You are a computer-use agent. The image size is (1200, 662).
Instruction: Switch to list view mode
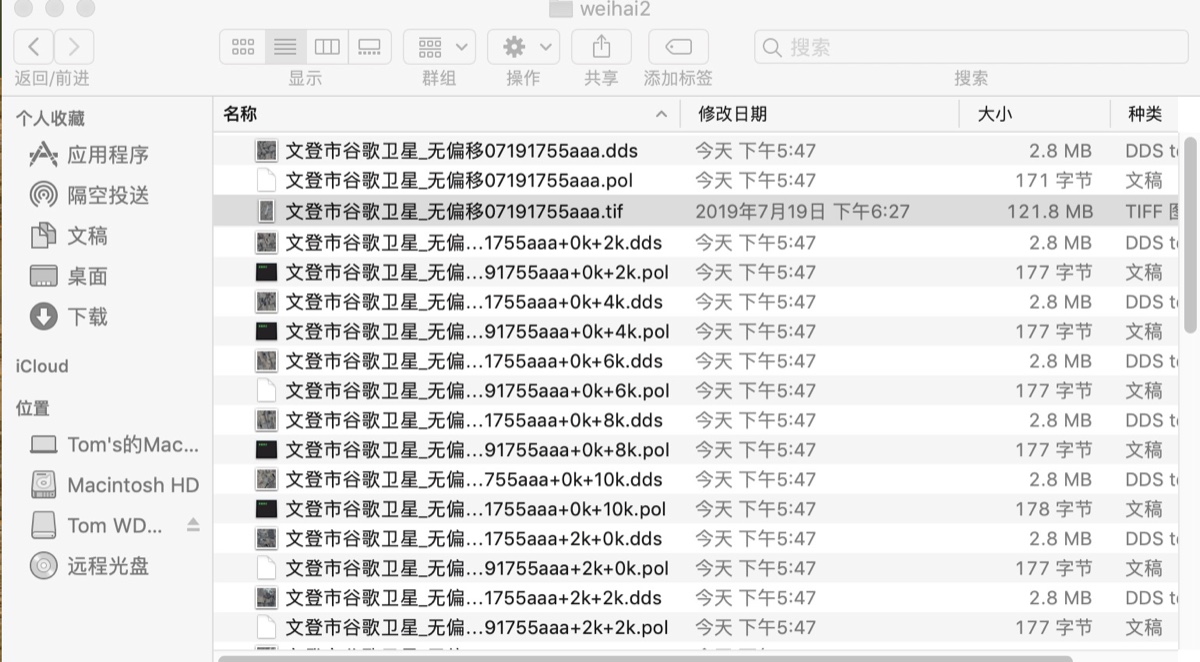pos(285,47)
